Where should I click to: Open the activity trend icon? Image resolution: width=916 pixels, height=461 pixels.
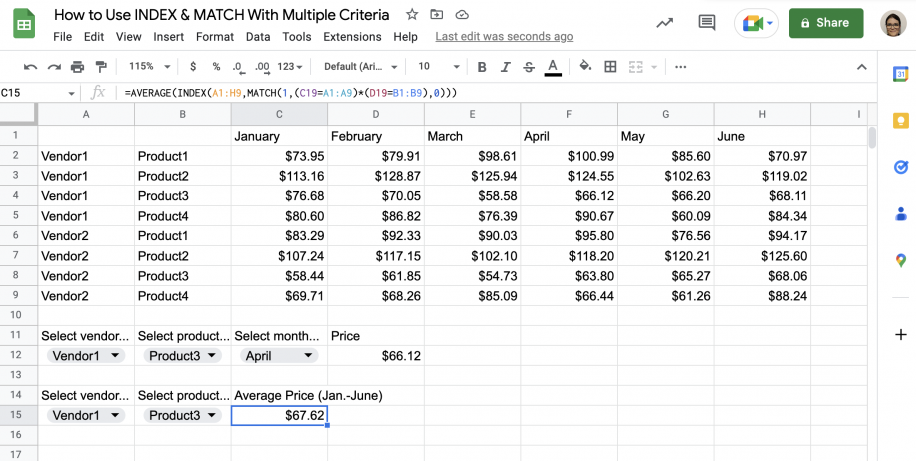click(664, 23)
